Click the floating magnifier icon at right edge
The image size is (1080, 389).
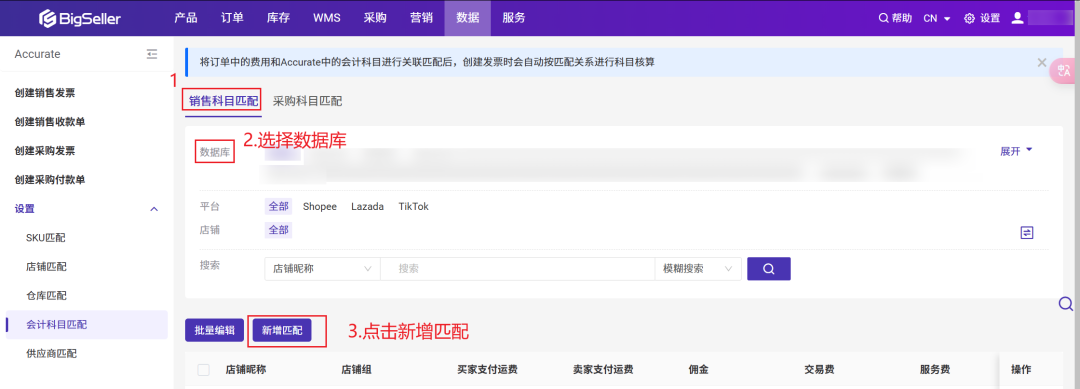pos(1066,304)
